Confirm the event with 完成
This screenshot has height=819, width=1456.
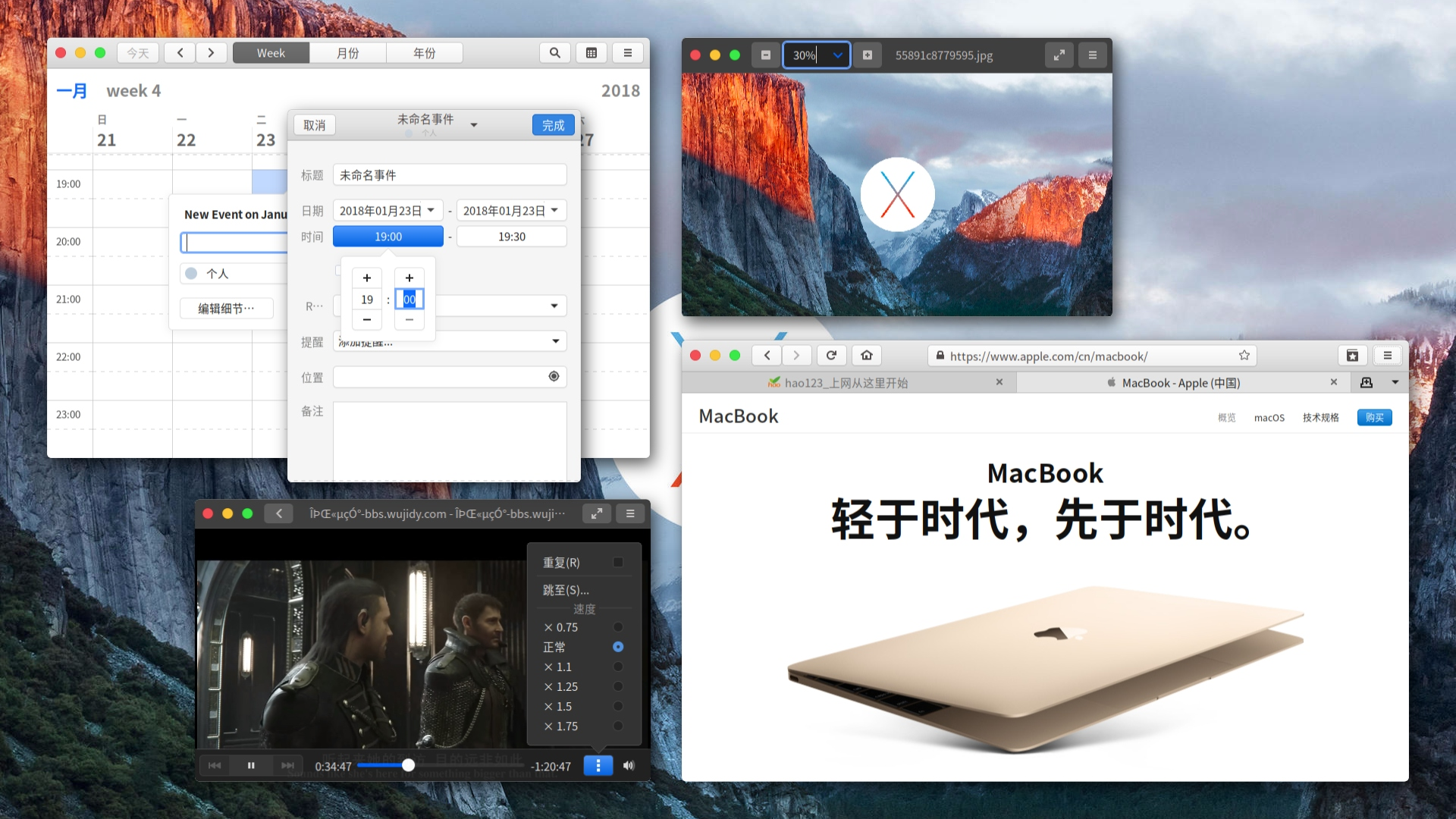click(553, 124)
